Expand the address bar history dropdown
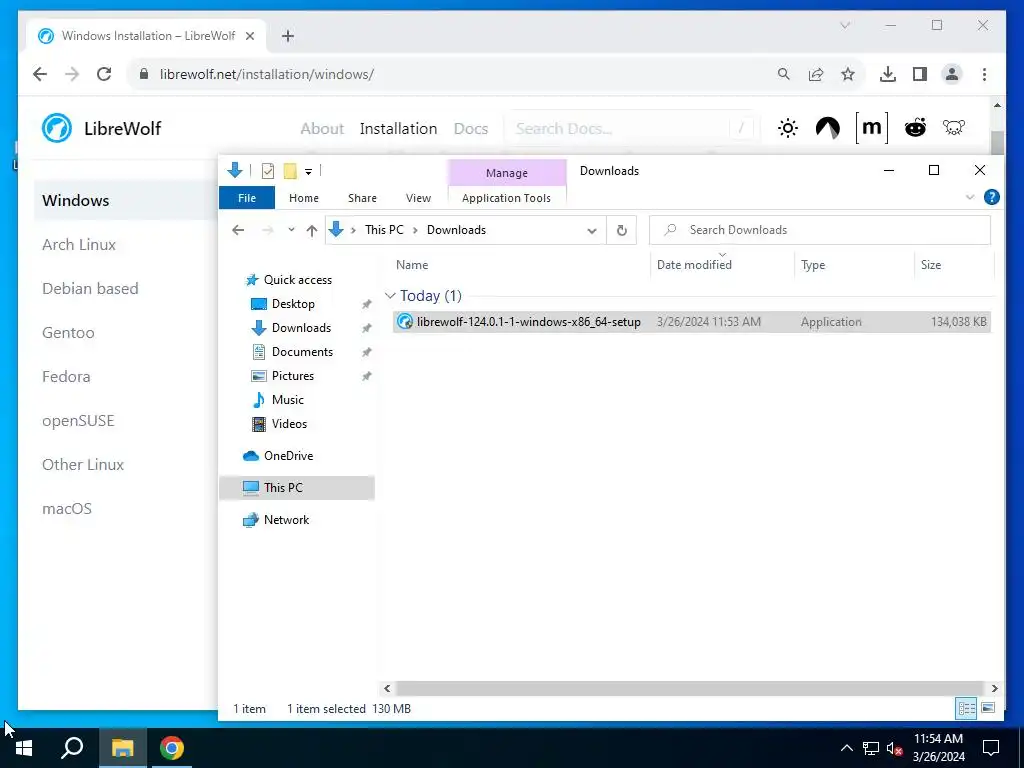 coord(592,231)
